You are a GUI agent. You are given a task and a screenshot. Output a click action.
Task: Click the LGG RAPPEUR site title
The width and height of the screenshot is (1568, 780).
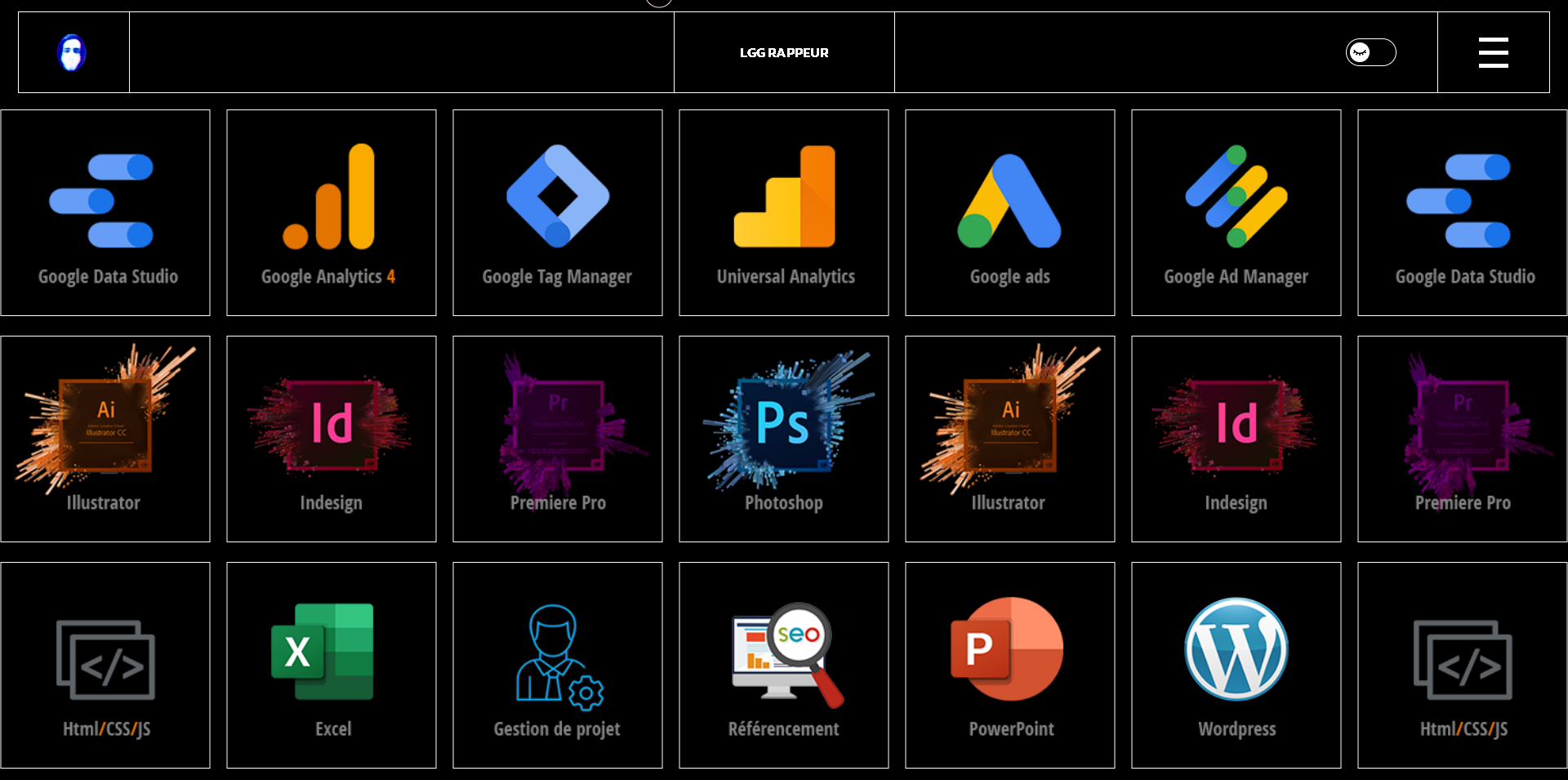pos(784,52)
